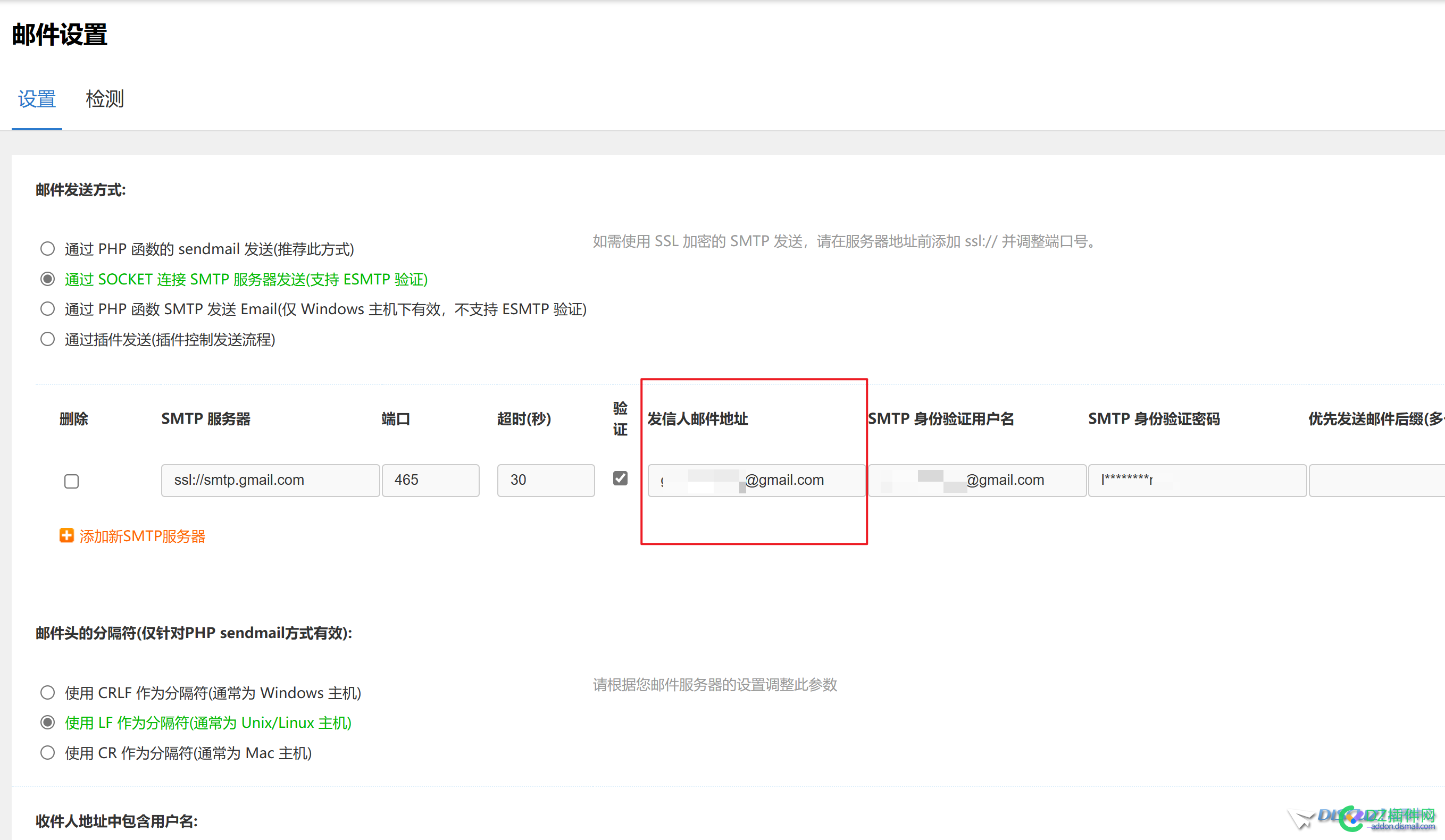This screenshot has height=840, width=1445.
Task: Click the SMTP 身份验证用户名 field
Action: pos(976,480)
